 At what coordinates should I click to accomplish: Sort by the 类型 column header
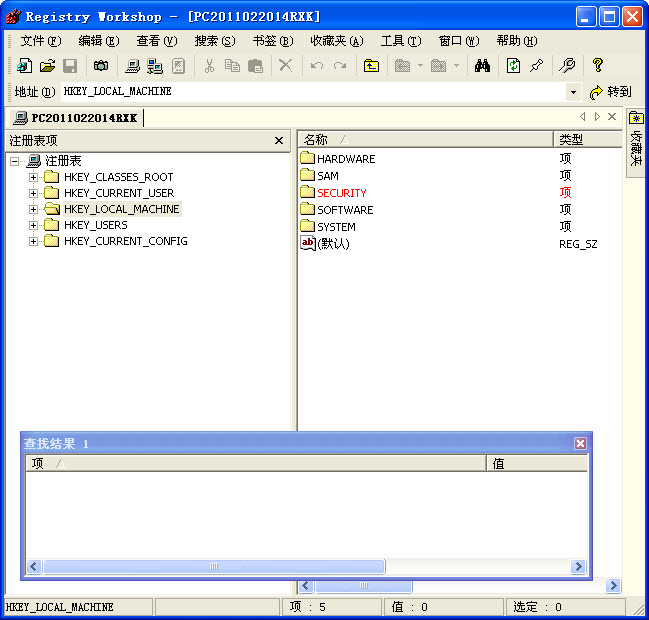[580, 140]
